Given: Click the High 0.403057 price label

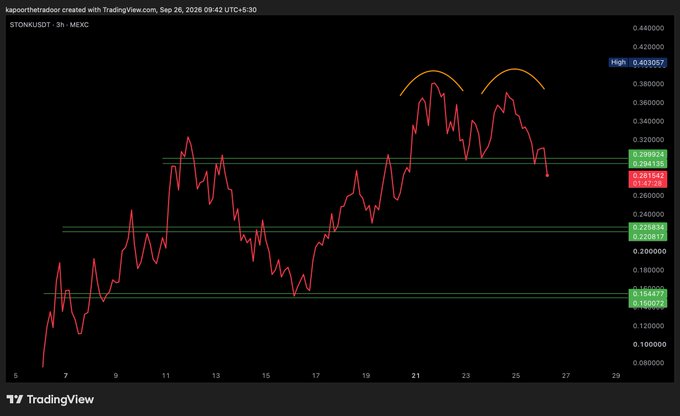Looking at the screenshot, I should coord(638,62).
